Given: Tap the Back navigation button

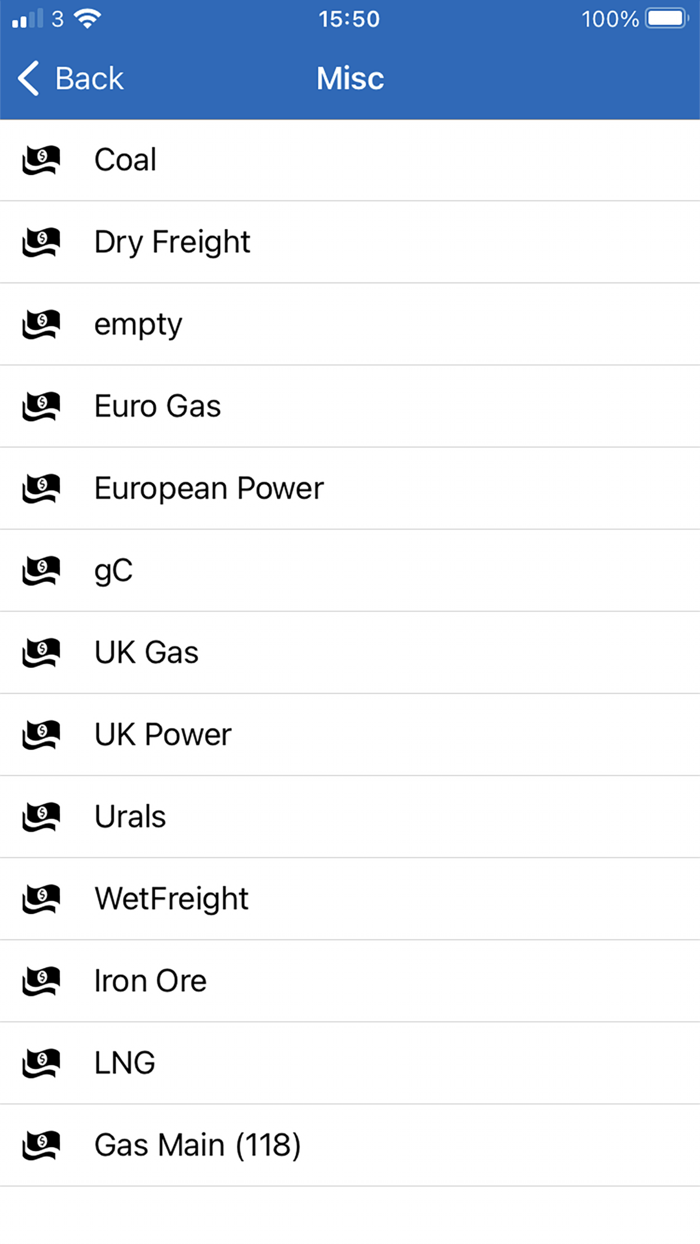Looking at the screenshot, I should 68,78.
